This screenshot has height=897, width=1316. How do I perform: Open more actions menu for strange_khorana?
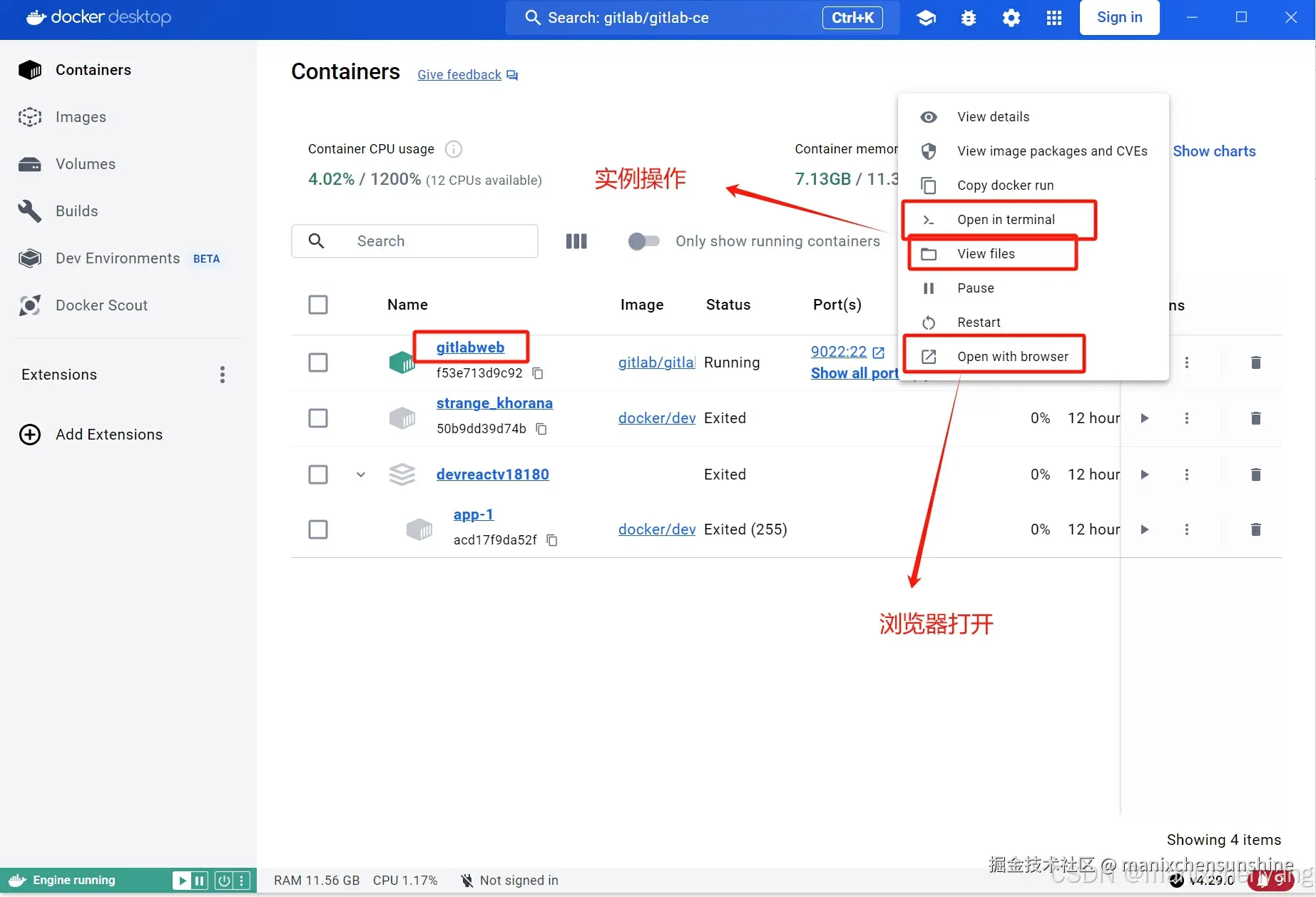coord(1187,418)
